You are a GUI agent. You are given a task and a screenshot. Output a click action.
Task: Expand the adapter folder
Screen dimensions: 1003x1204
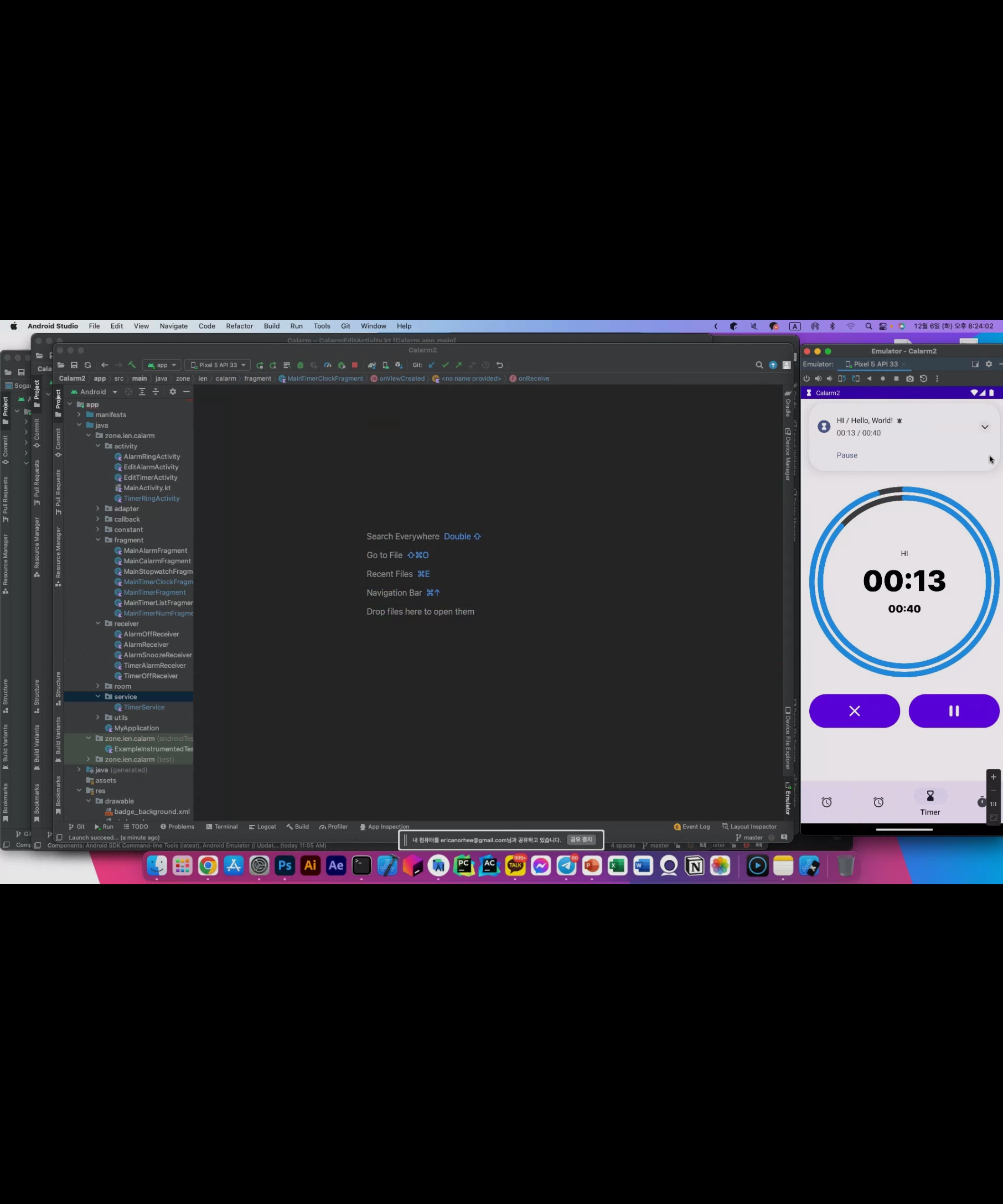pos(98,508)
